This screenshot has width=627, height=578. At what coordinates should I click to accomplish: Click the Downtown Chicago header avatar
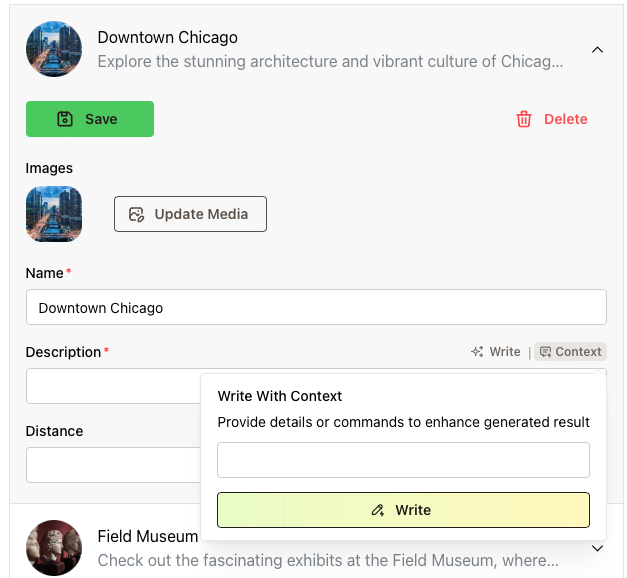(54, 49)
